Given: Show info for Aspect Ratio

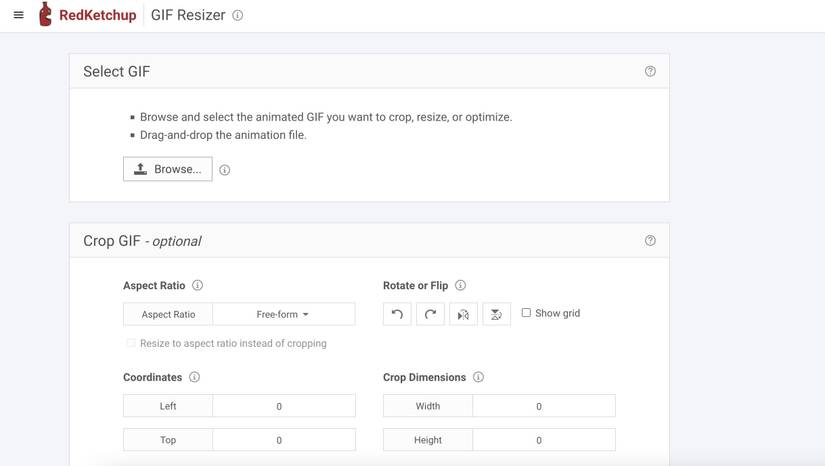Looking at the screenshot, I should [x=198, y=286].
